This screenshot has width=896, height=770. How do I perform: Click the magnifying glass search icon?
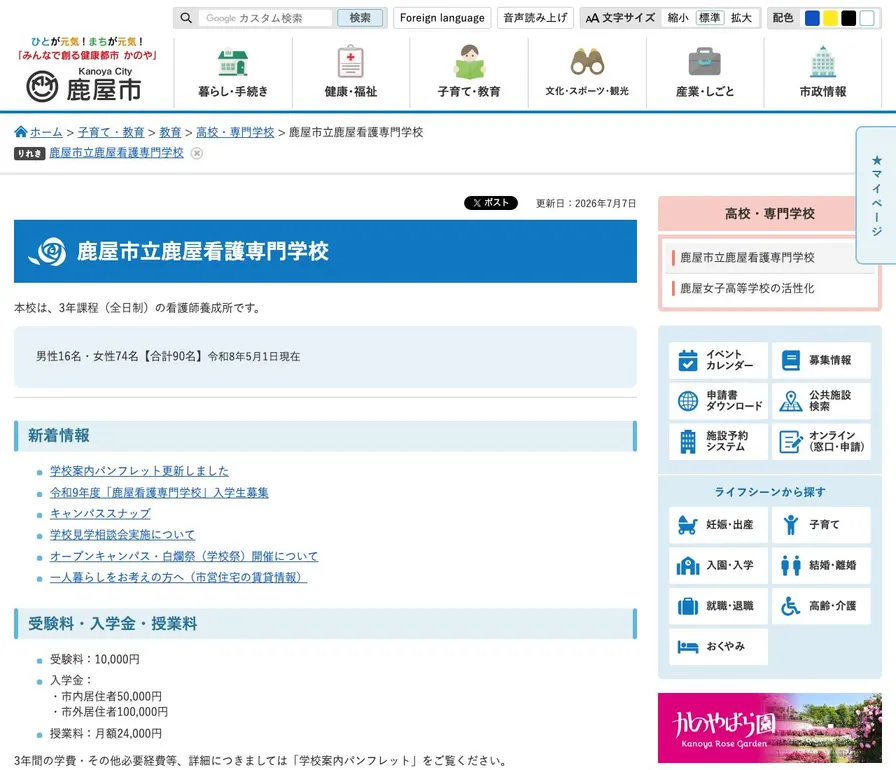click(x=186, y=18)
